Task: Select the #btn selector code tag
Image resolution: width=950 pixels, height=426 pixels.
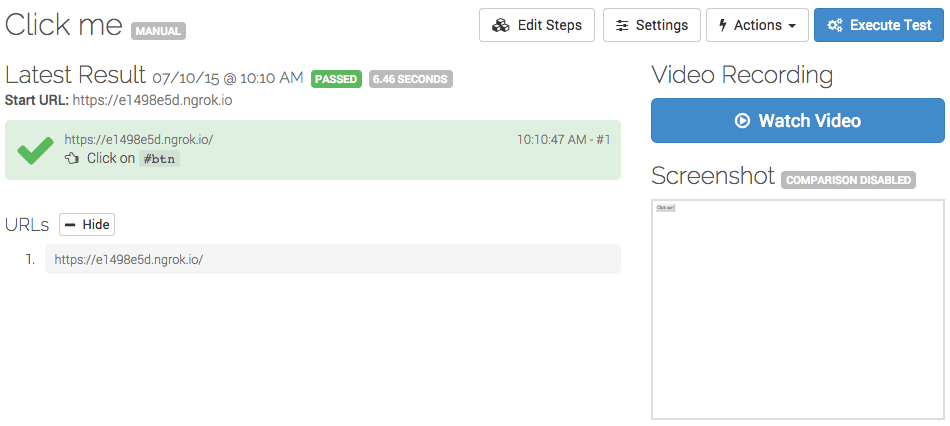Action: click(x=159, y=159)
